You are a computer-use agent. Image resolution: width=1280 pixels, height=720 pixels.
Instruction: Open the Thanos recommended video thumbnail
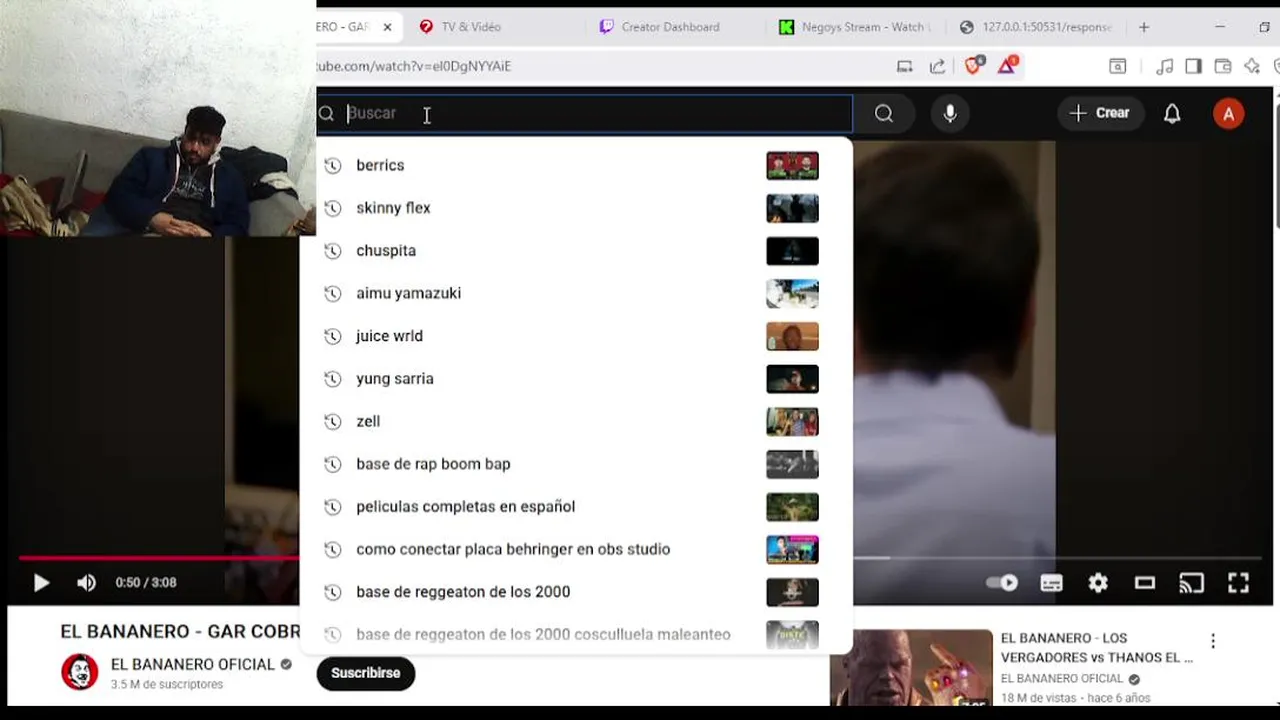(x=911, y=667)
